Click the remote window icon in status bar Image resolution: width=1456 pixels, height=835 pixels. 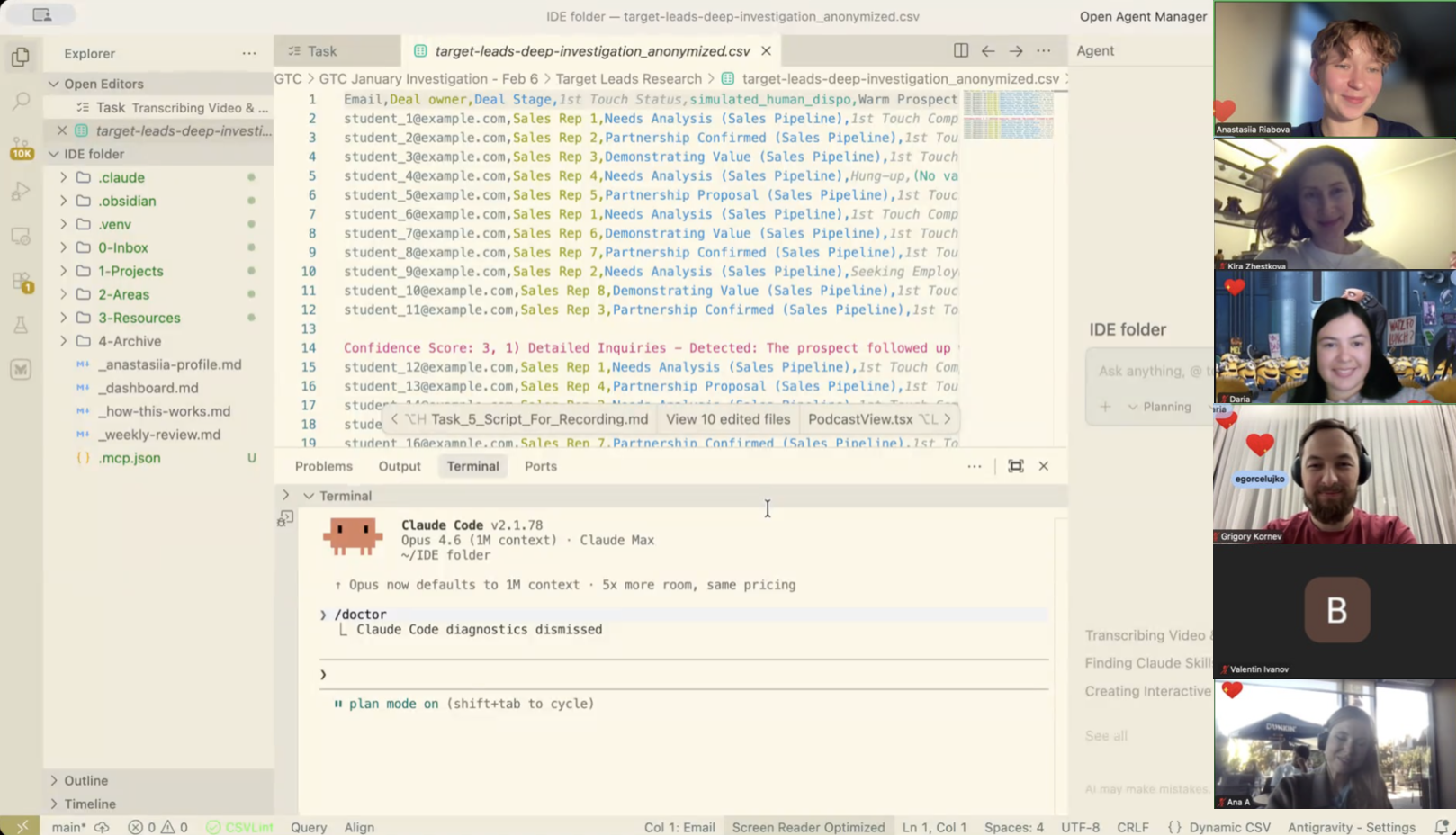click(x=21, y=826)
